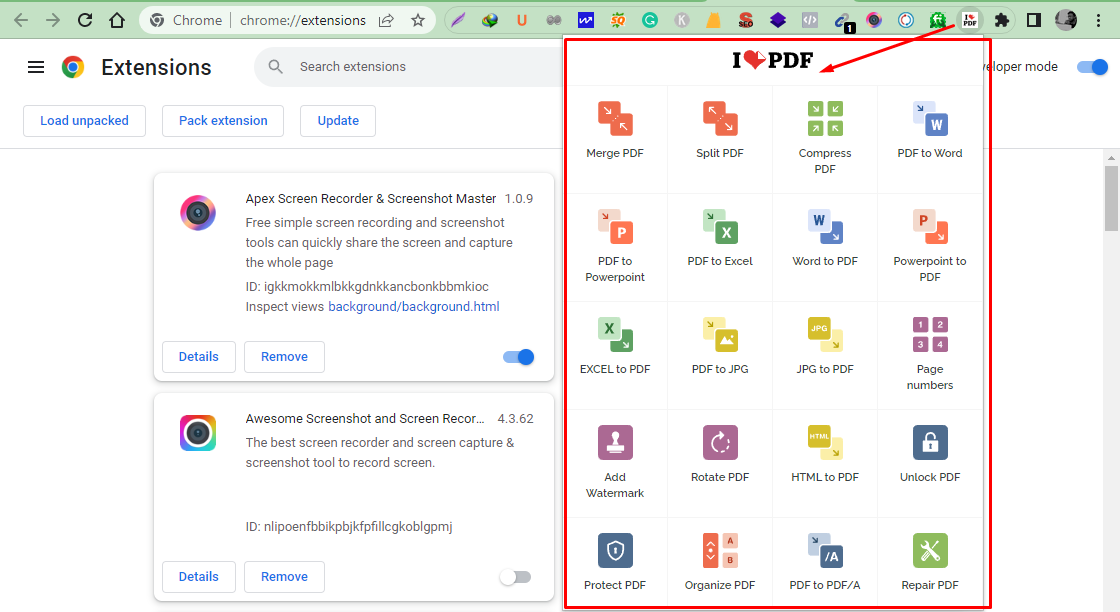Enable the Awesome Screenshot extension toggle
Screen dimensions: 1120x612
tap(516, 577)
